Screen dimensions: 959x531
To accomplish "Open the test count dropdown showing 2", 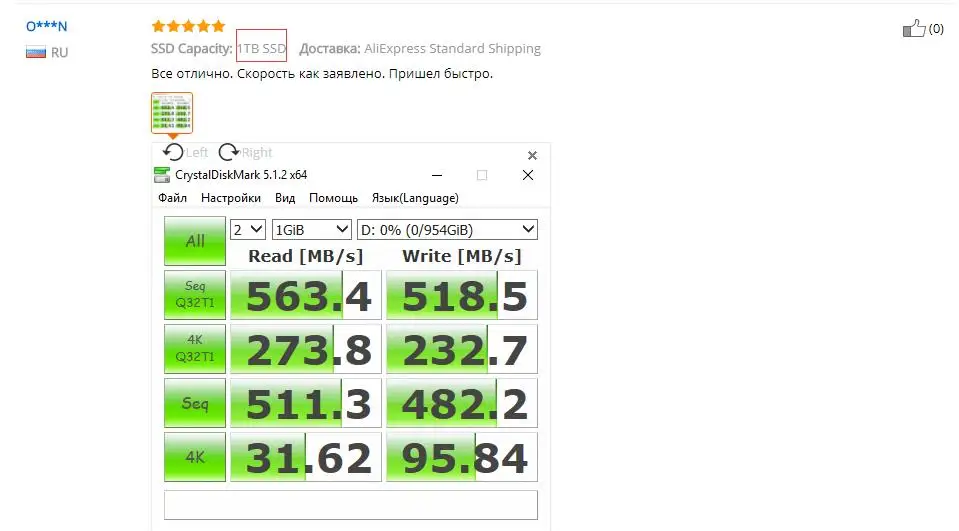I will coord(248,230).
